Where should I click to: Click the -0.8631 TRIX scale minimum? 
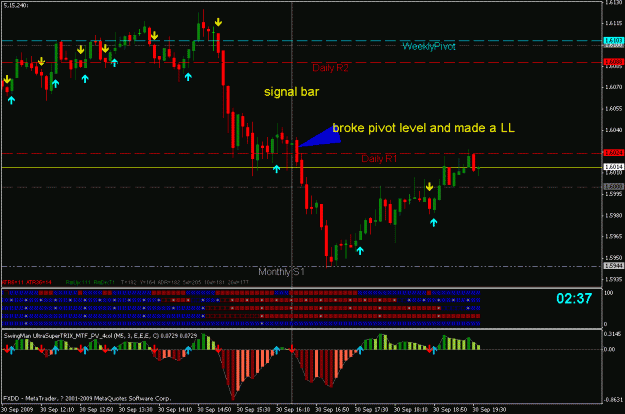(x=613, y=399)
